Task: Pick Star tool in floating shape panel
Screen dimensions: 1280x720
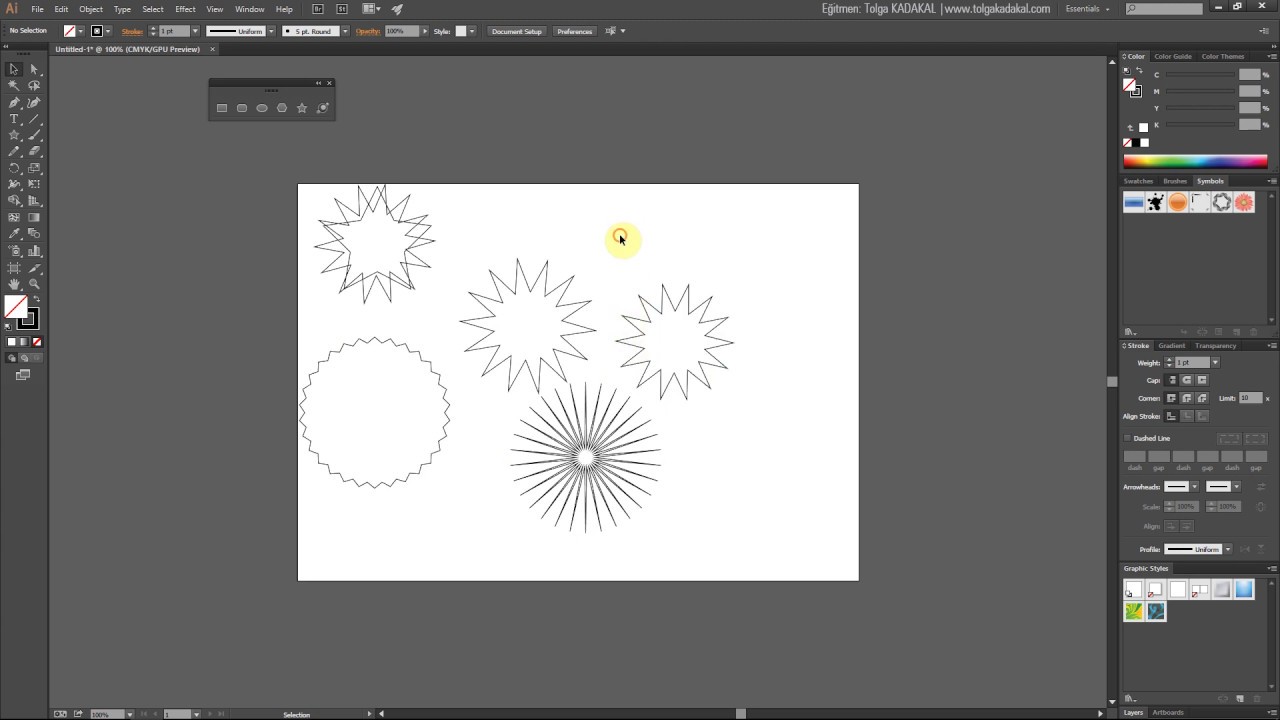Action: tap(302, 108)
